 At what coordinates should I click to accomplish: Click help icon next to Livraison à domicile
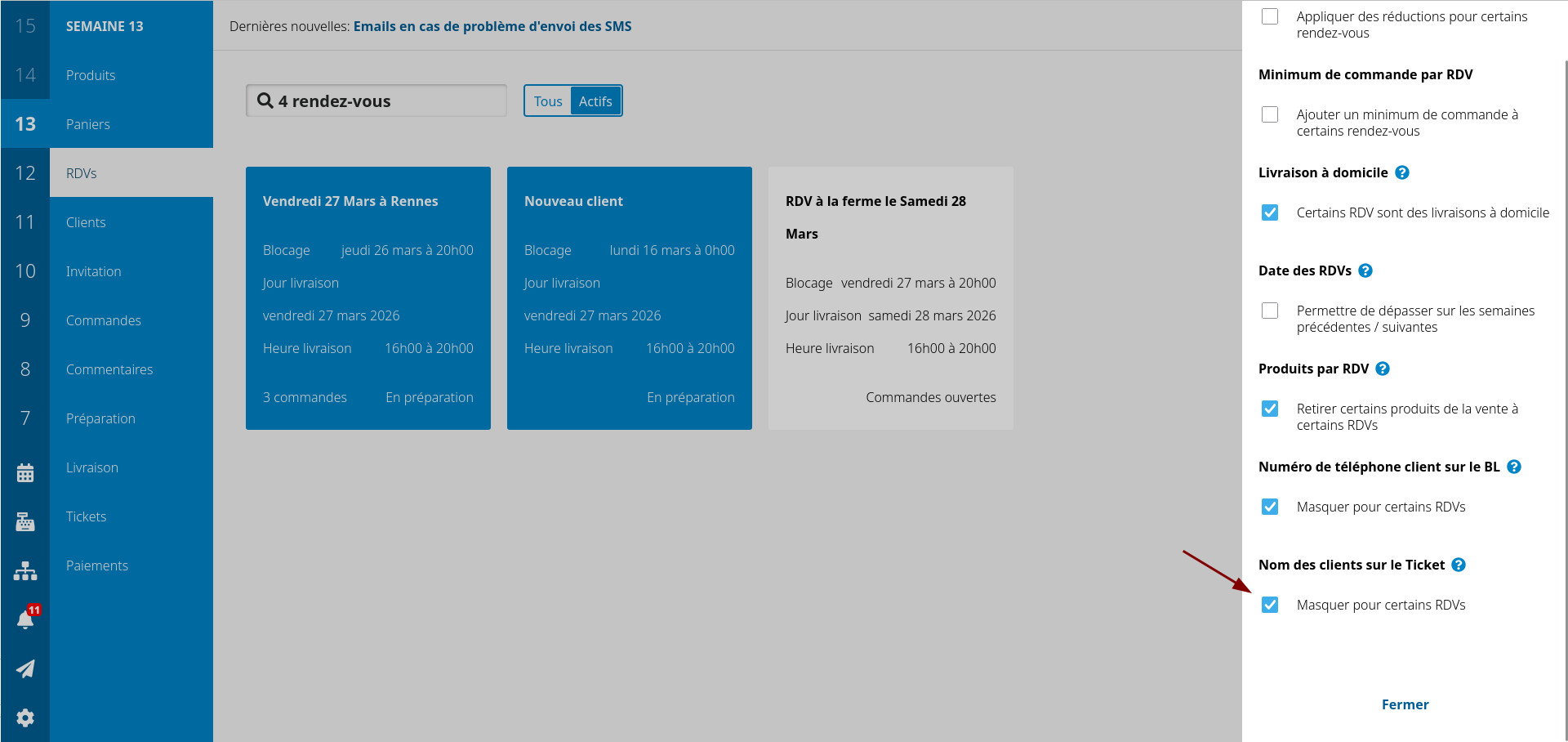click(x=1401, y=172)
